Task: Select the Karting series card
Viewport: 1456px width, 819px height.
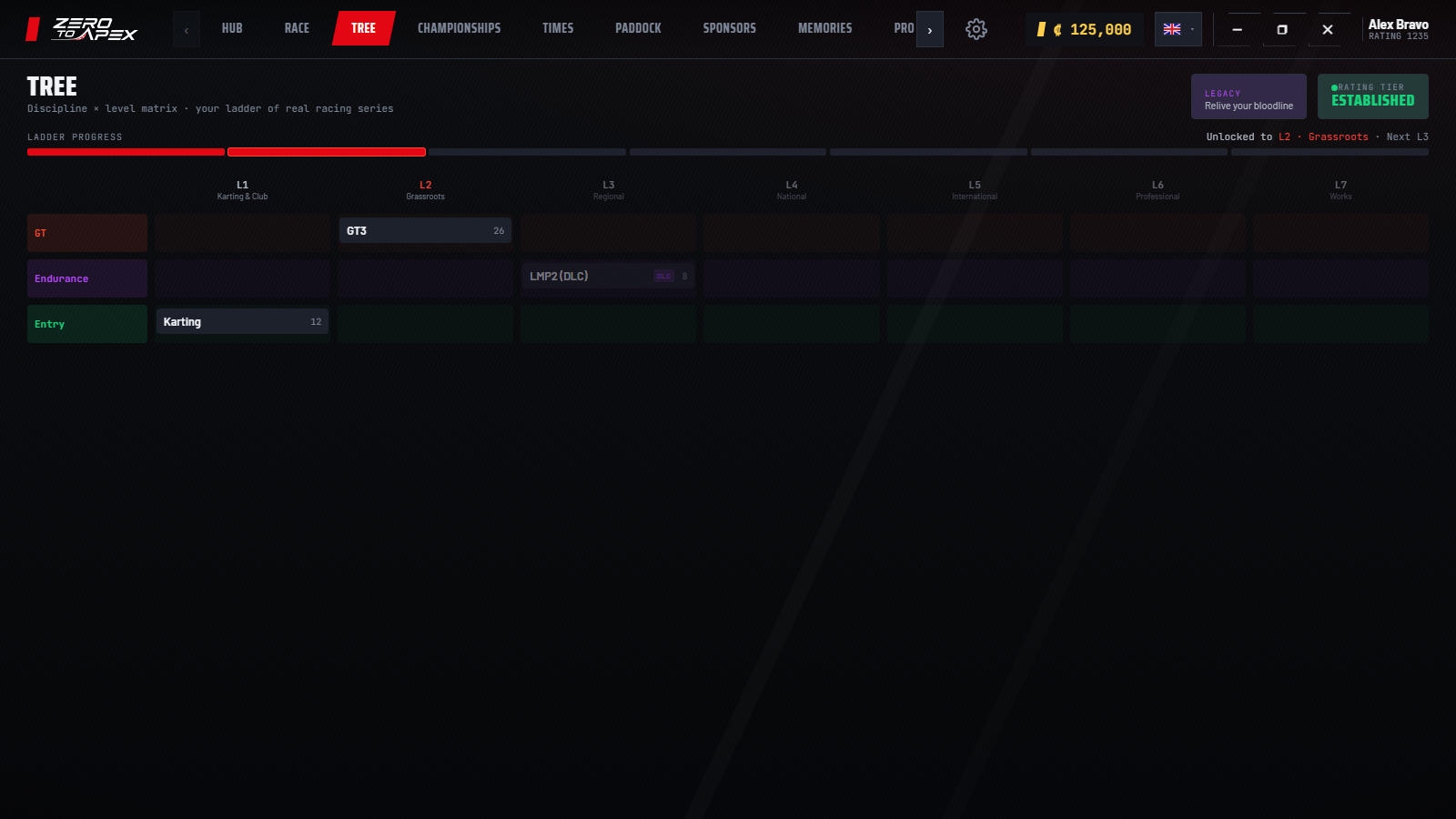Action: (242, 322)
